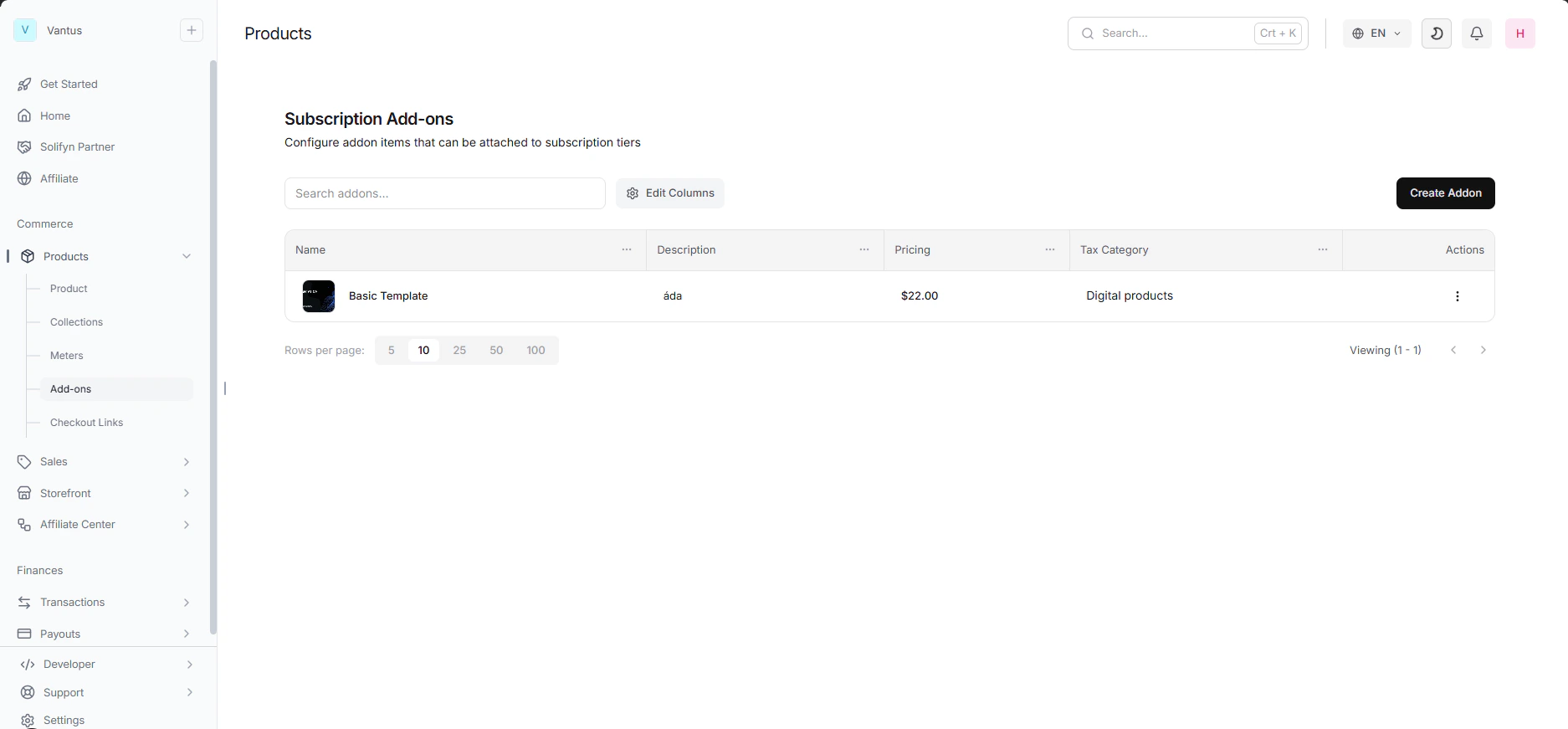
Task: Click the Products box icon
Action: pos(28,256)
